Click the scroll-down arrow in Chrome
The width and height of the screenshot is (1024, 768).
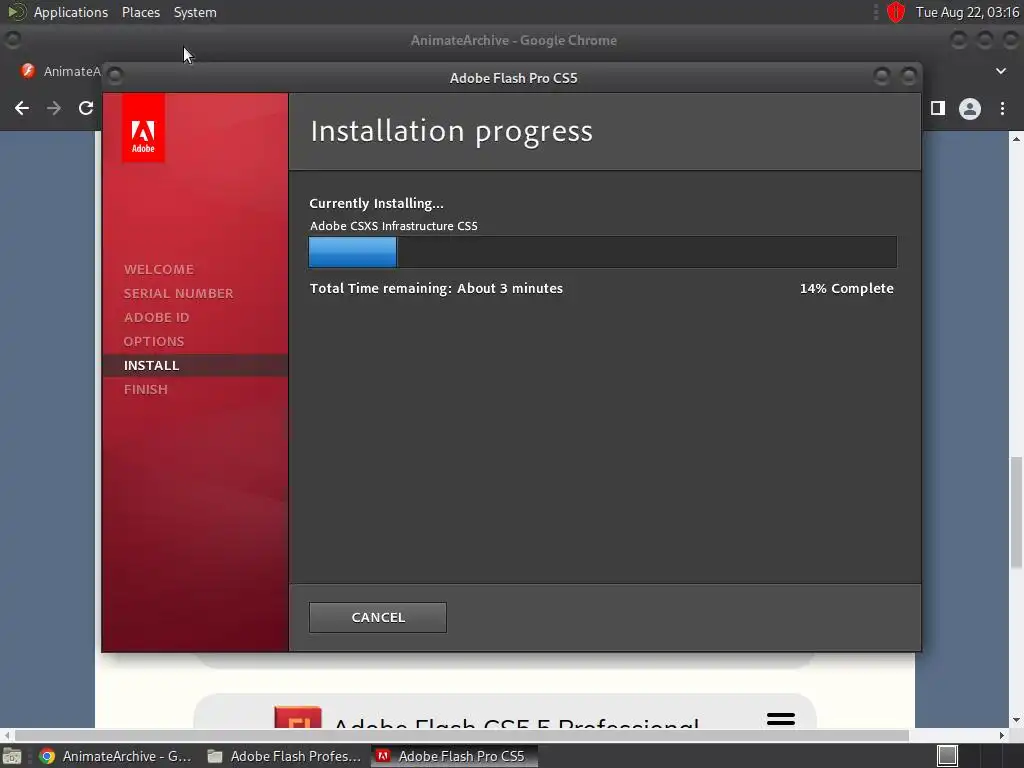[1016, 720]
